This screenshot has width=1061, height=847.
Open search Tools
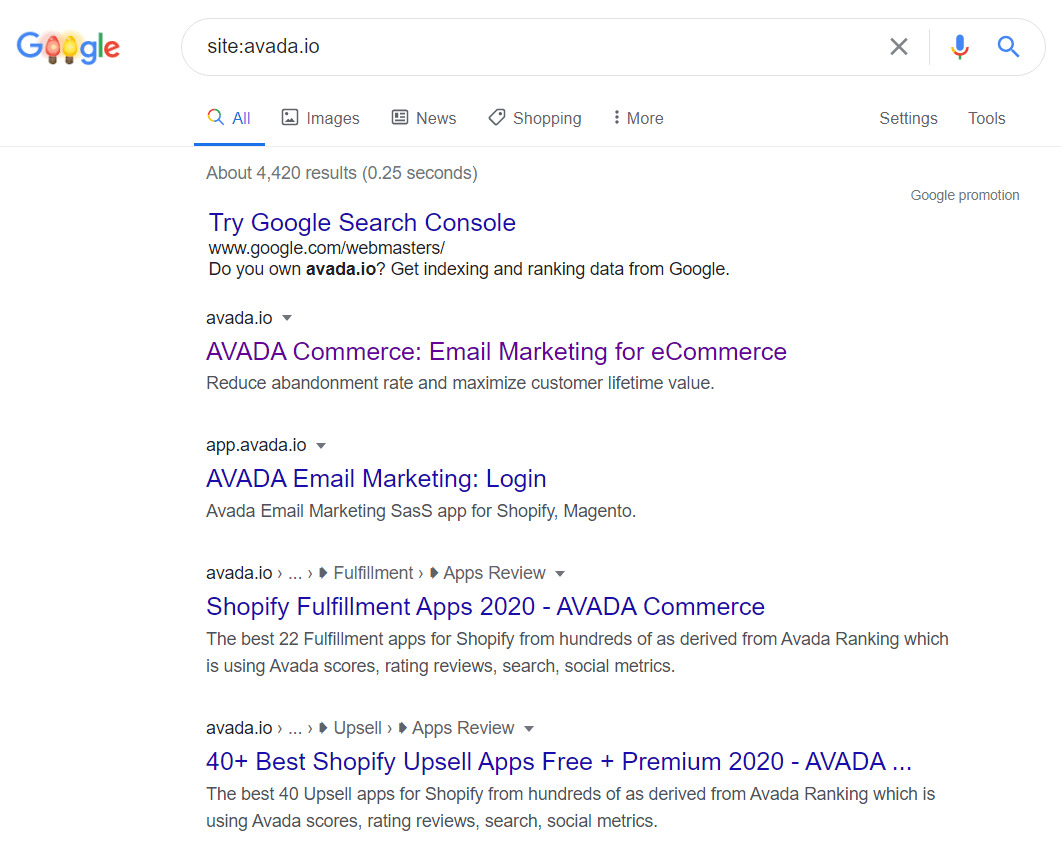986,118
